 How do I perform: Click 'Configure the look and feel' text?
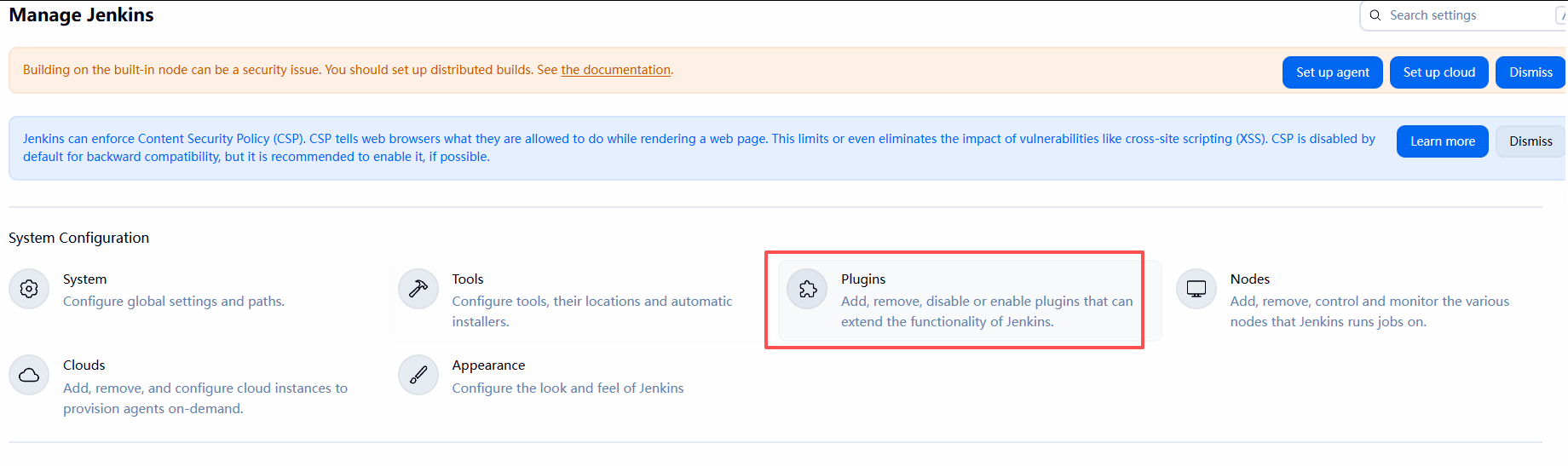[x=568, y=388]
